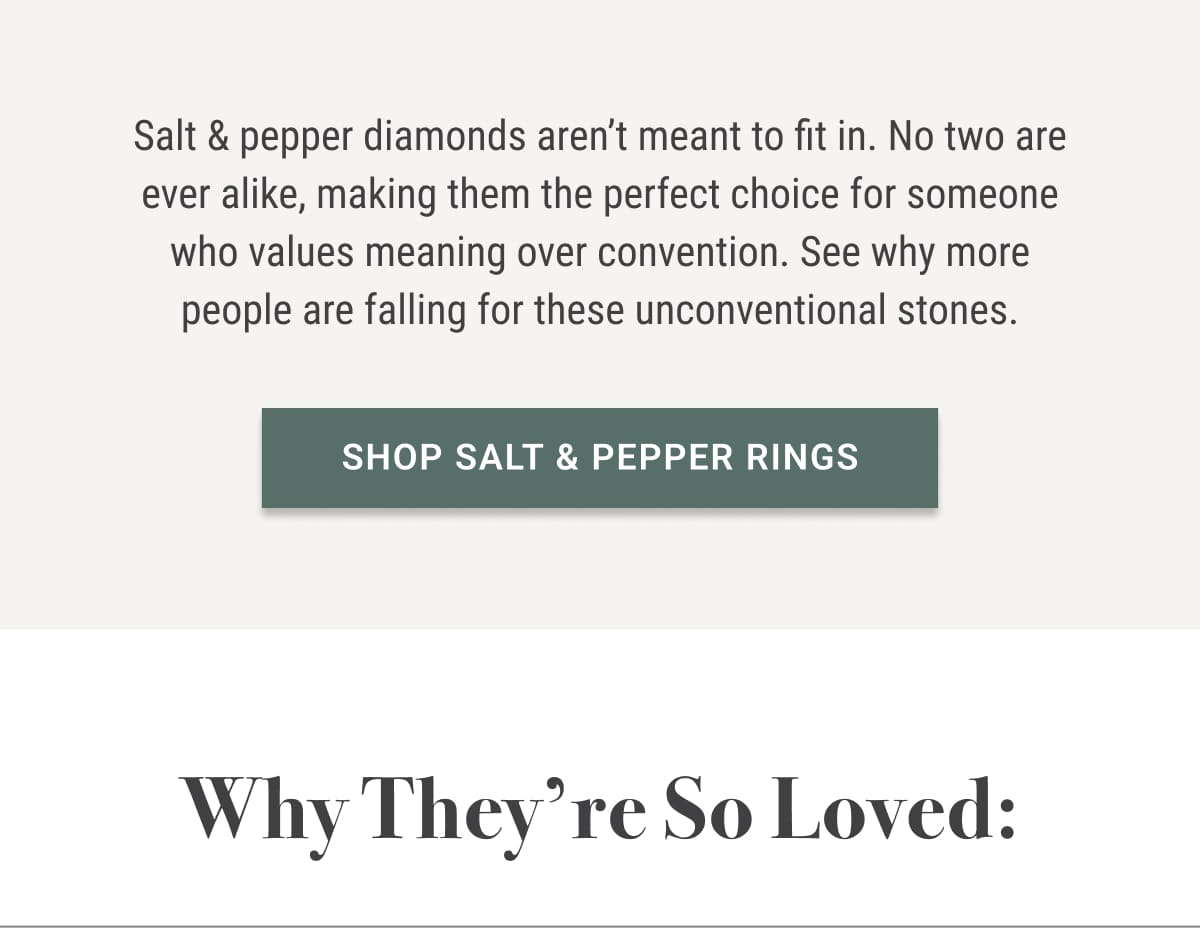This screenshot has height=936, width=1200.
Task: Click the ampersand on the green button
Action: [566, 458]
